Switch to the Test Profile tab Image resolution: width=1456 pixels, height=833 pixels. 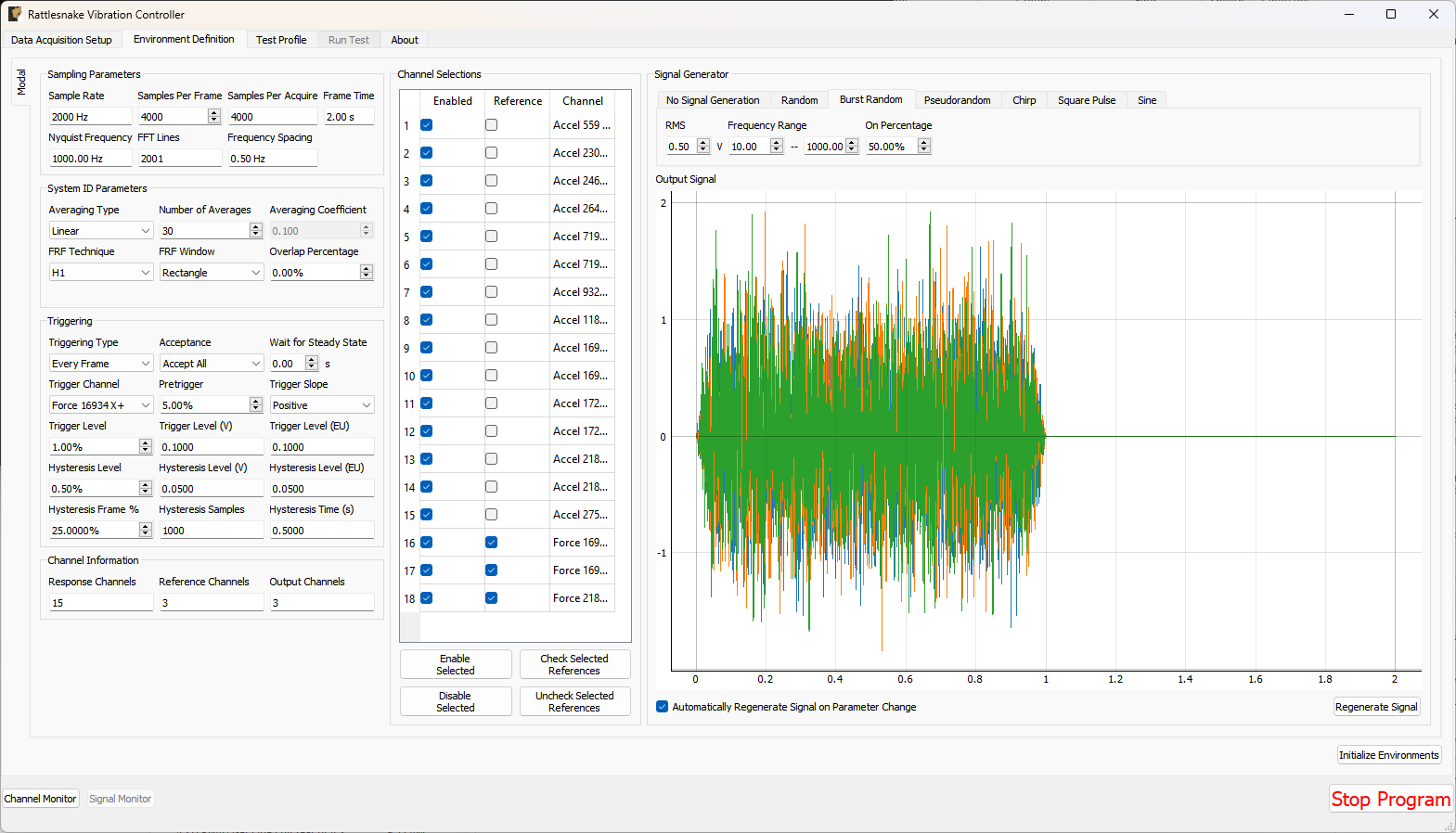(281, 40)
